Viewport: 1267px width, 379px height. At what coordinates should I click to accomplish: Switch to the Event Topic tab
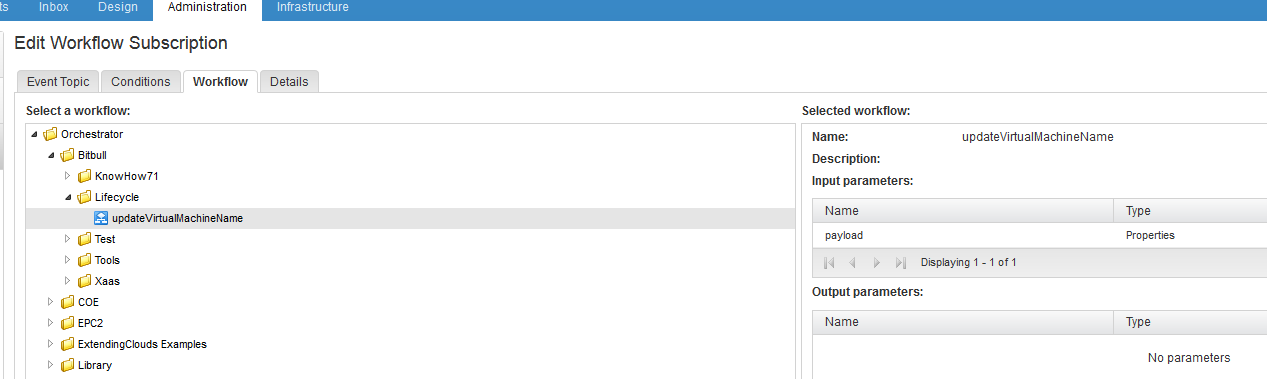pos(58,82)
